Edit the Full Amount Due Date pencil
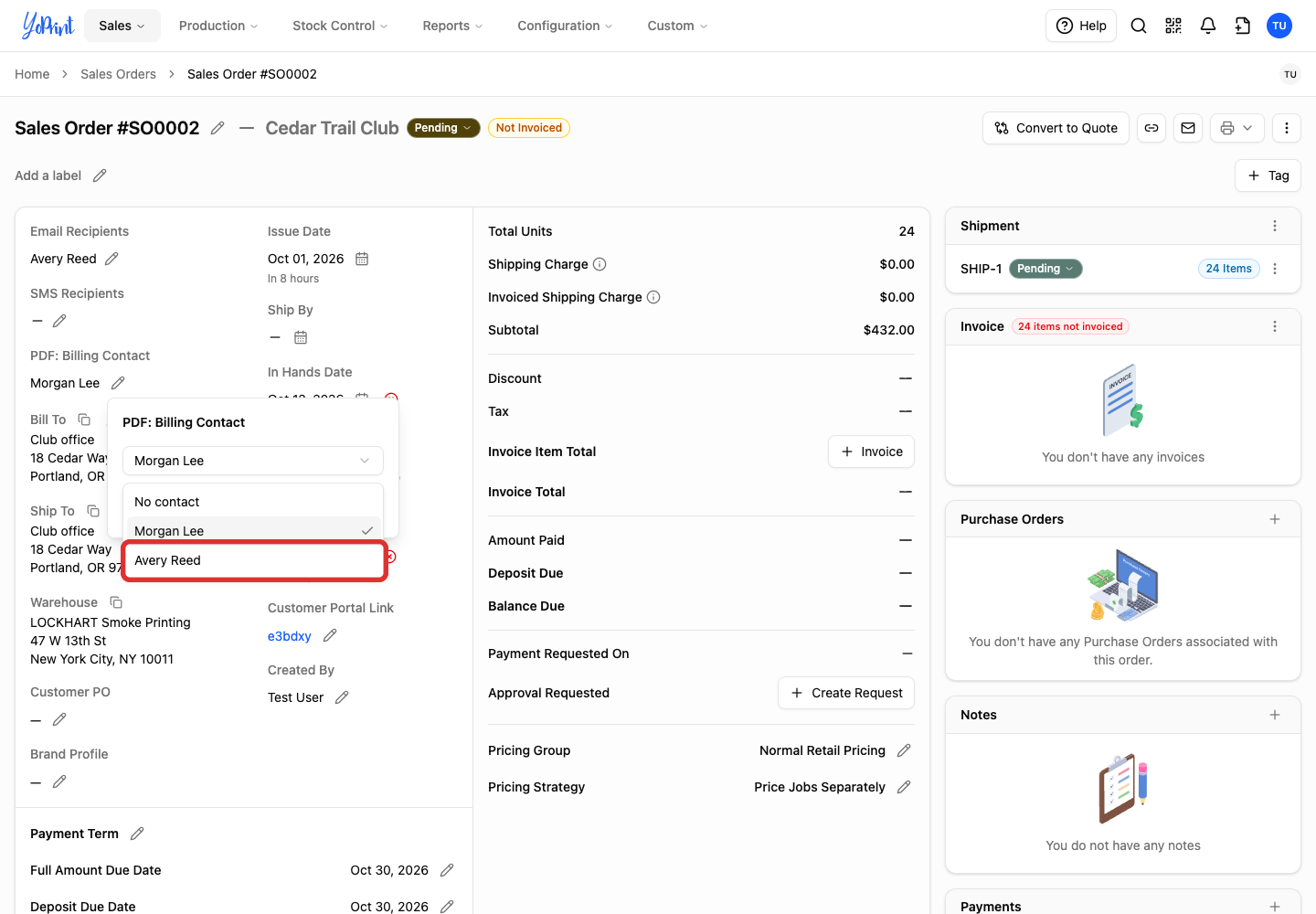 (447, 870)
